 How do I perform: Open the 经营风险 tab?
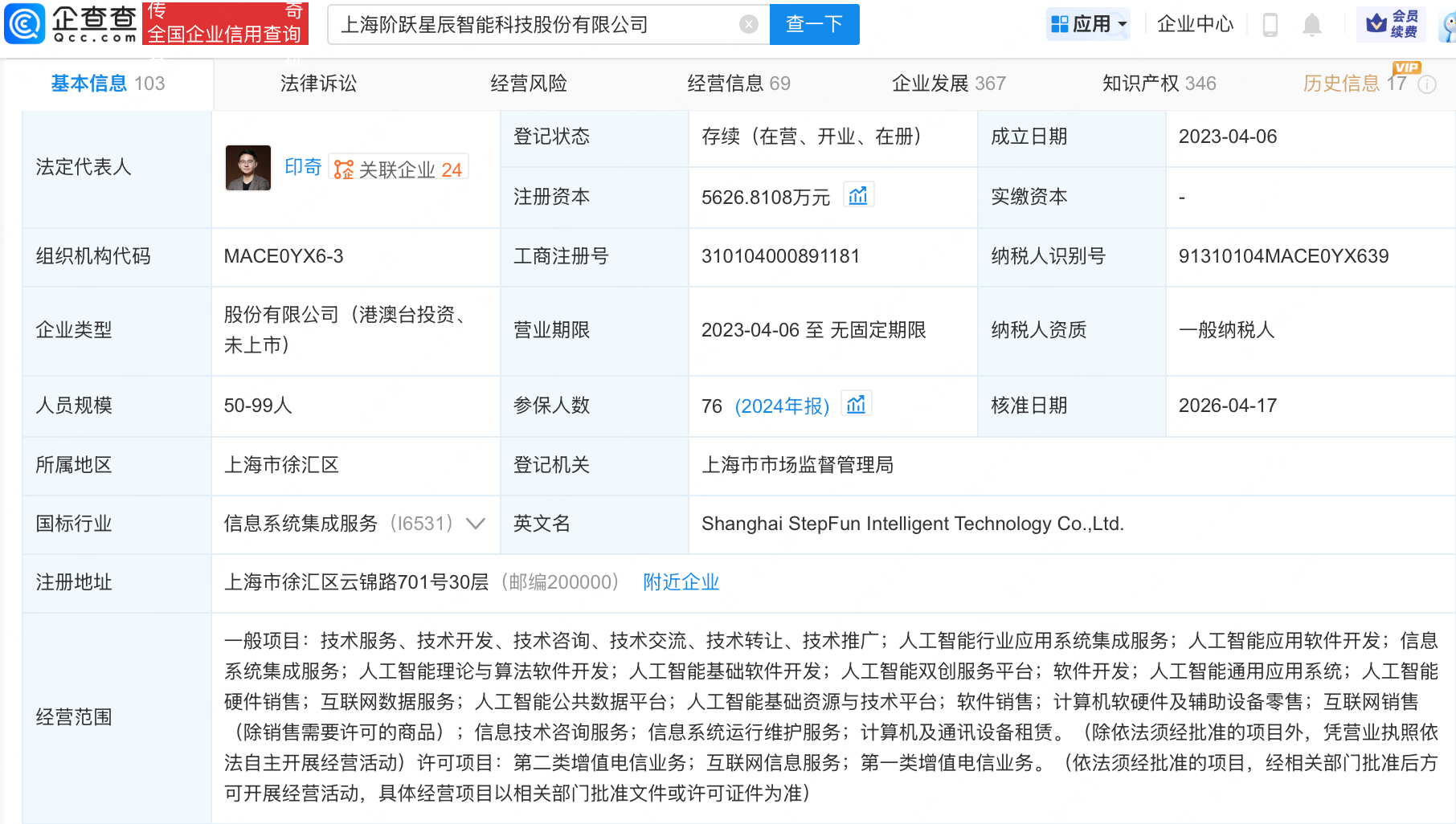pos(529,84)
